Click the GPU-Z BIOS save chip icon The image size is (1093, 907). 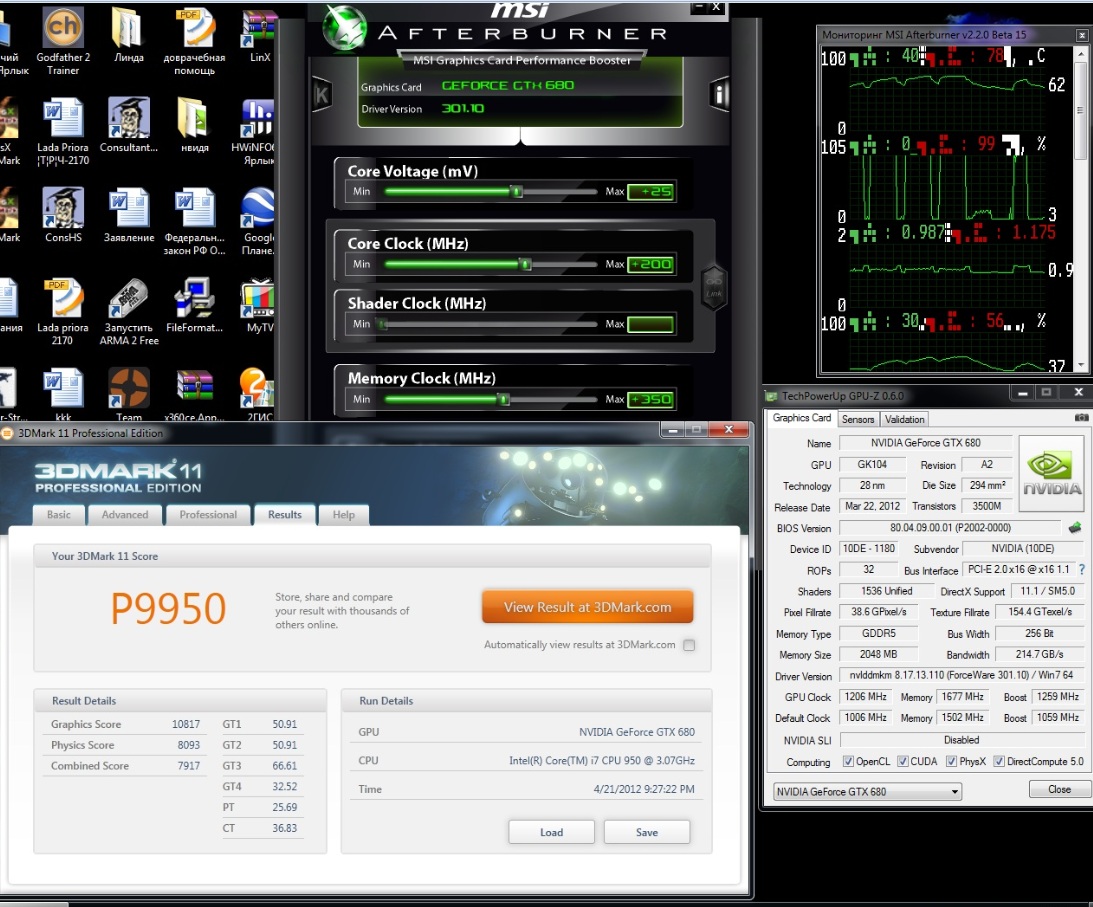click(x=1075, y=528)
